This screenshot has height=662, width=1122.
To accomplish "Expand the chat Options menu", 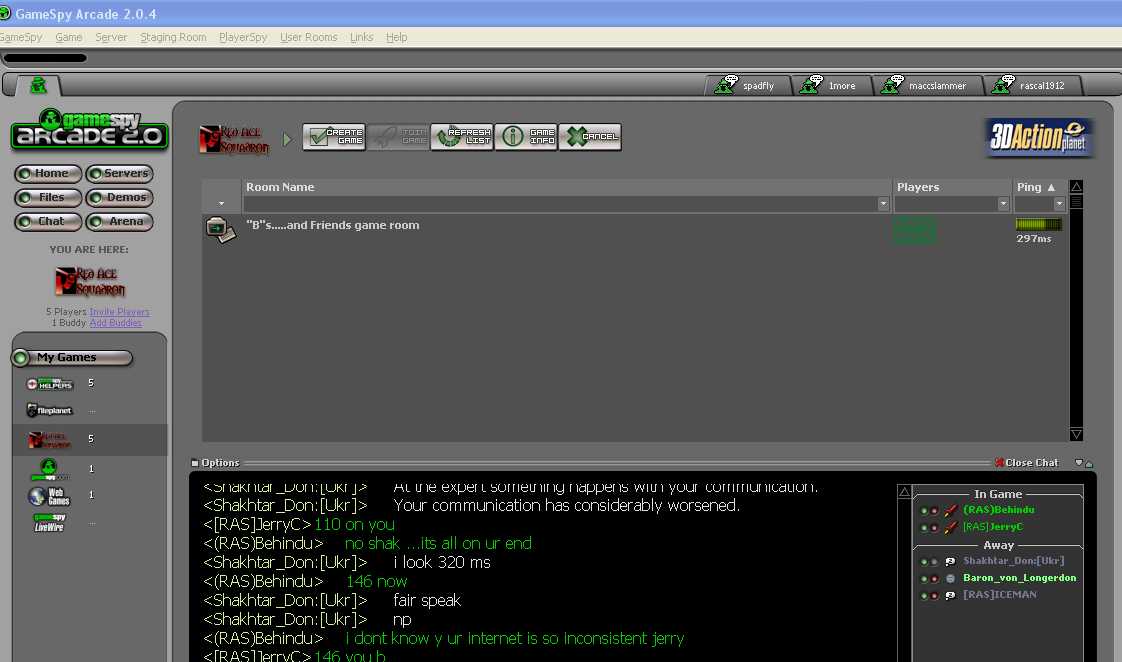I will (215, 463).
